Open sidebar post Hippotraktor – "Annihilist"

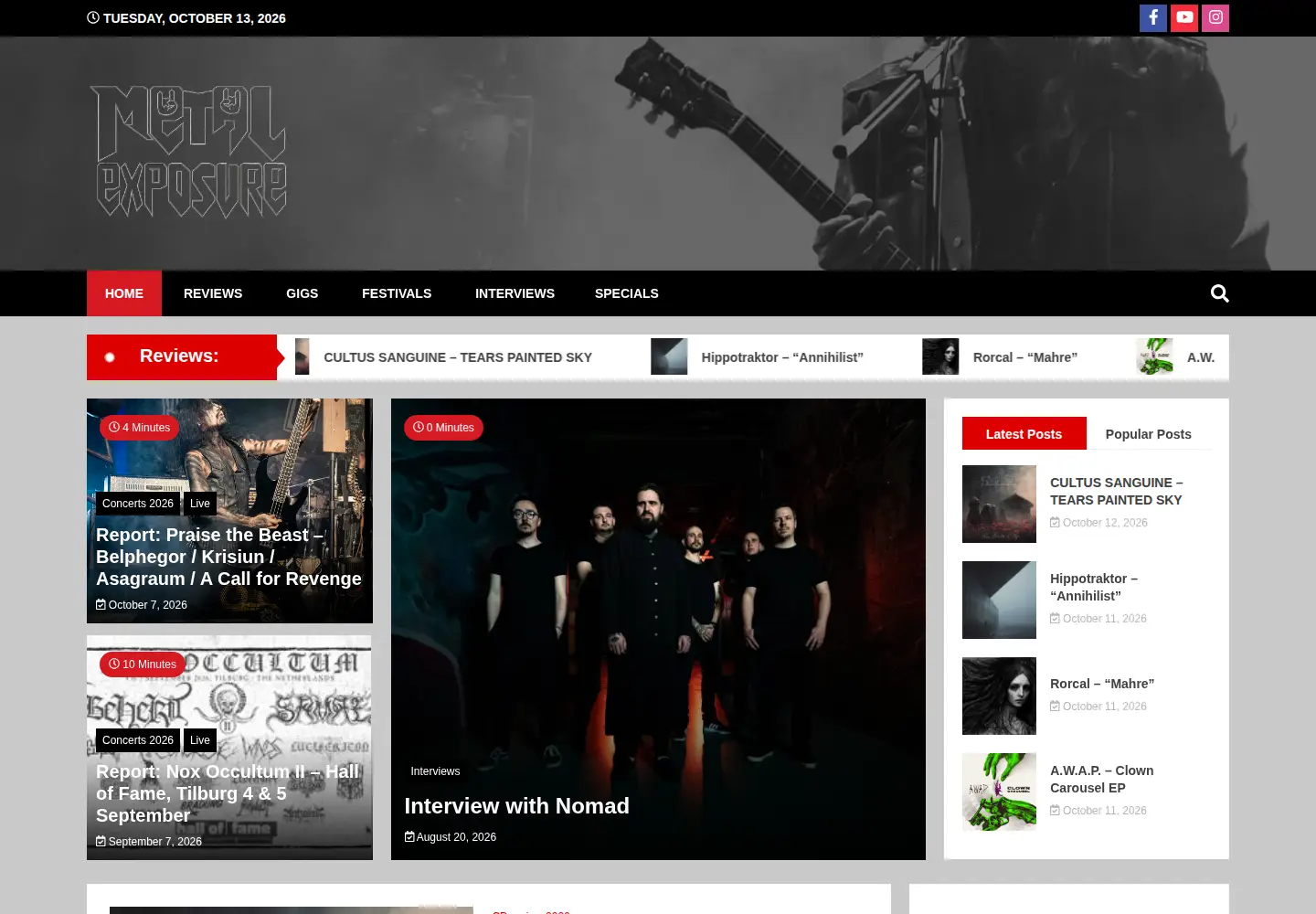(x=1094, y=587)
